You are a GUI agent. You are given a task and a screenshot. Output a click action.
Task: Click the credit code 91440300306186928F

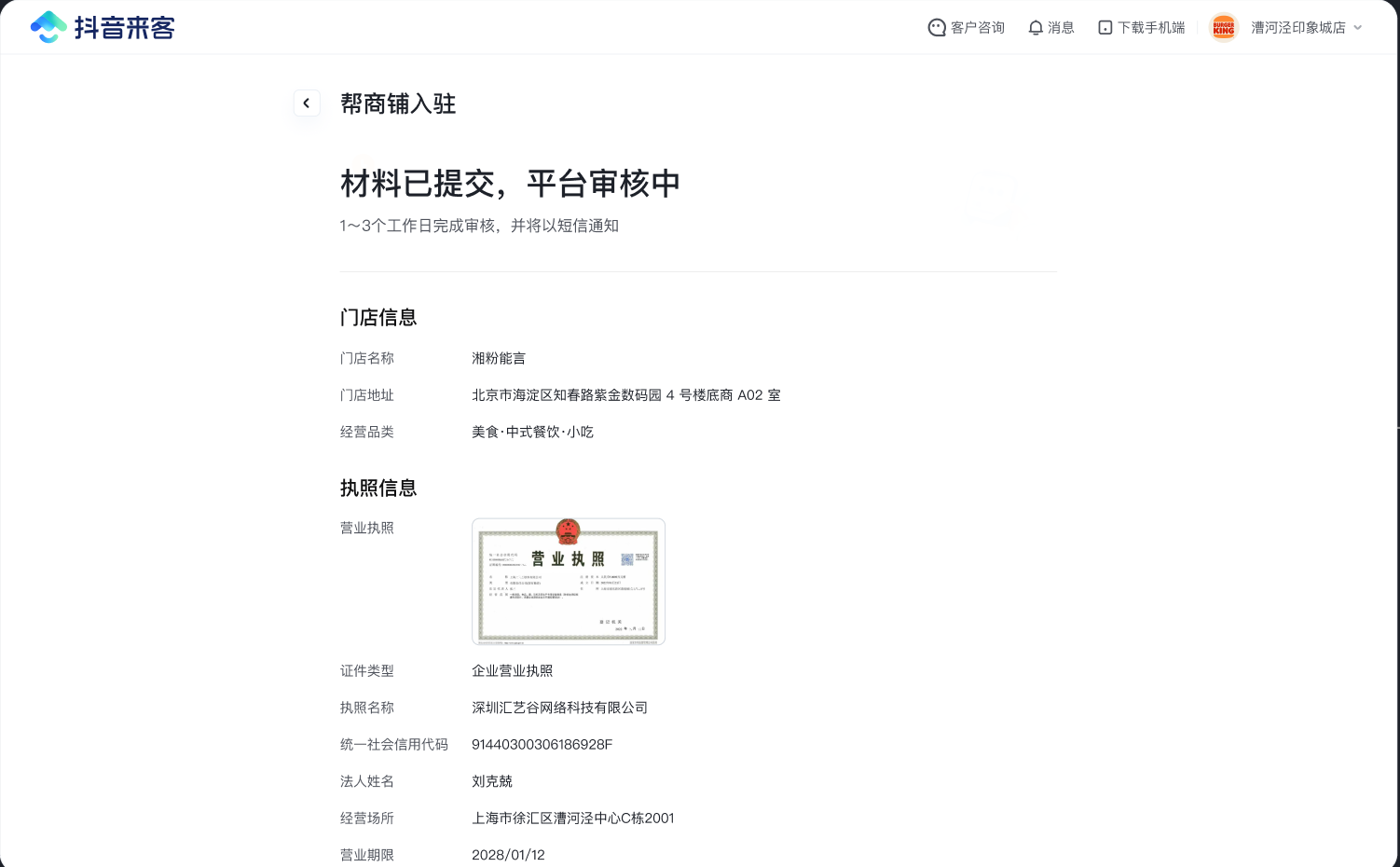tap(542, 744)
